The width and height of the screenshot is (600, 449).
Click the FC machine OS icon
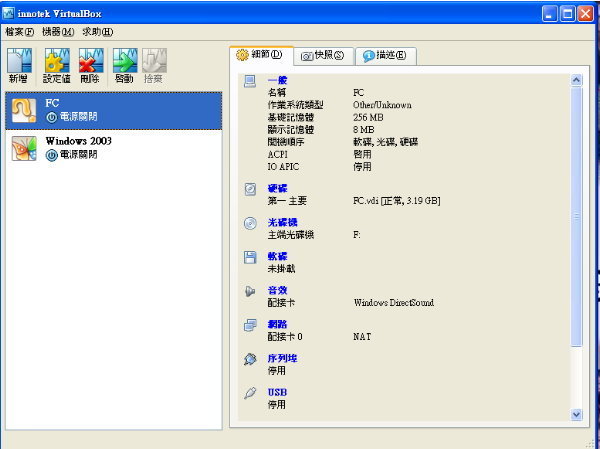tap(24, 111)
